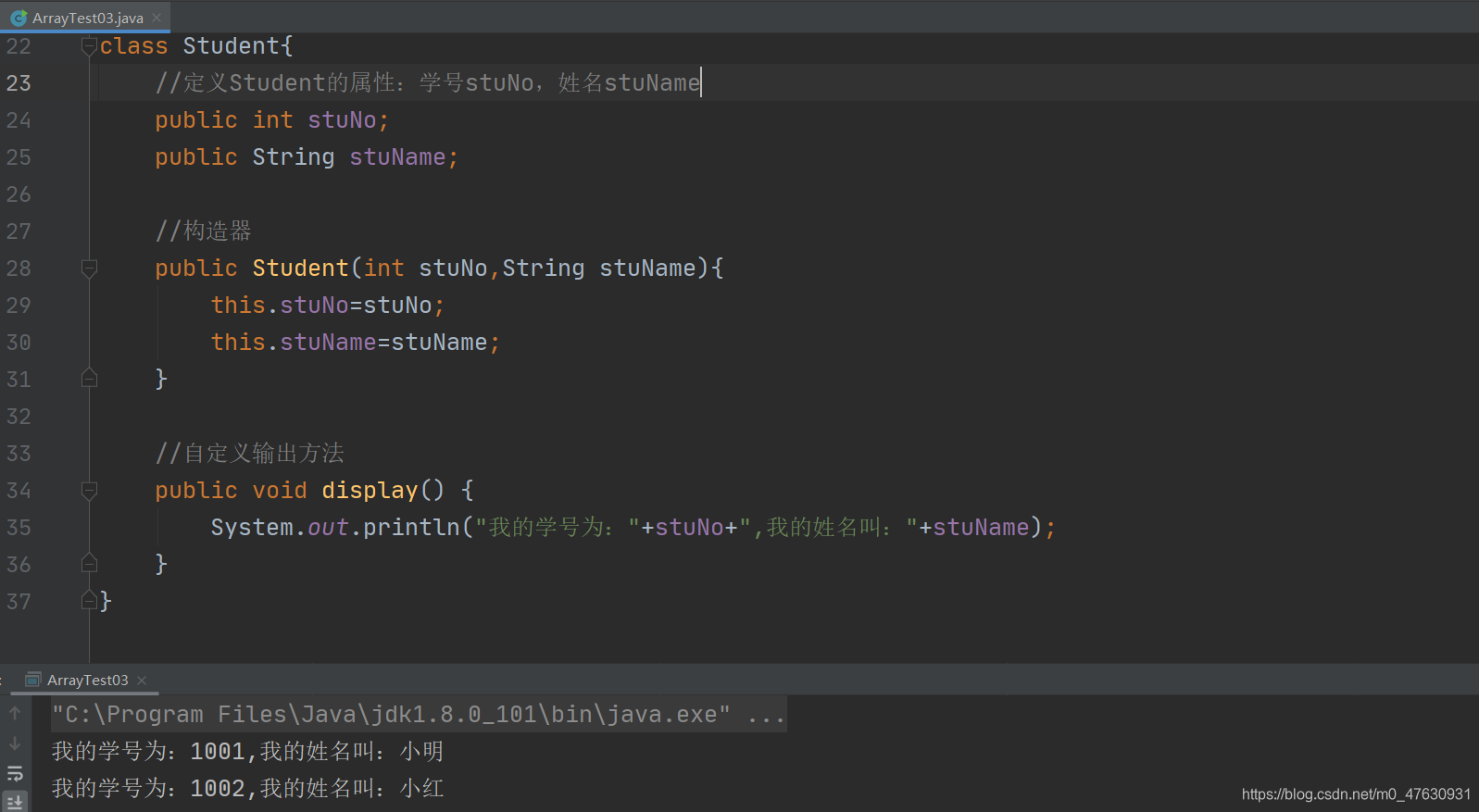This screenshot has height=812, width=1479.
Task: Click console output line with 1001 小明
Action: [x=248, y=751]
